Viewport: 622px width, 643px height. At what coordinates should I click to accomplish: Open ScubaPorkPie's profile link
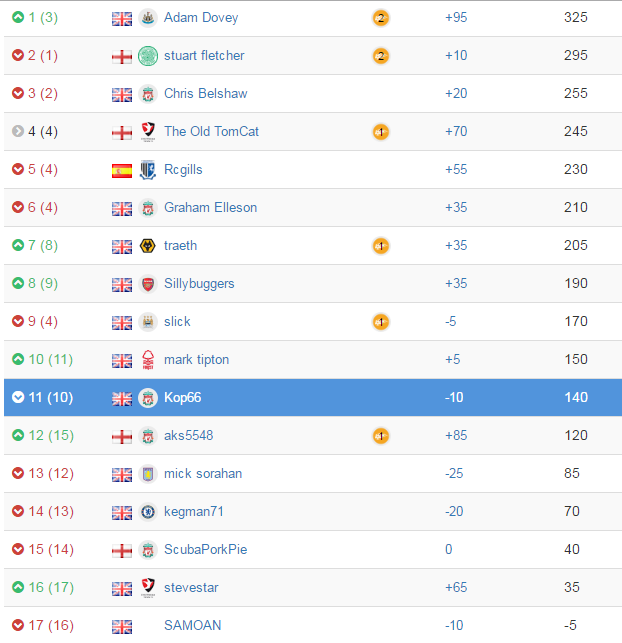click(x=205, y=550)
